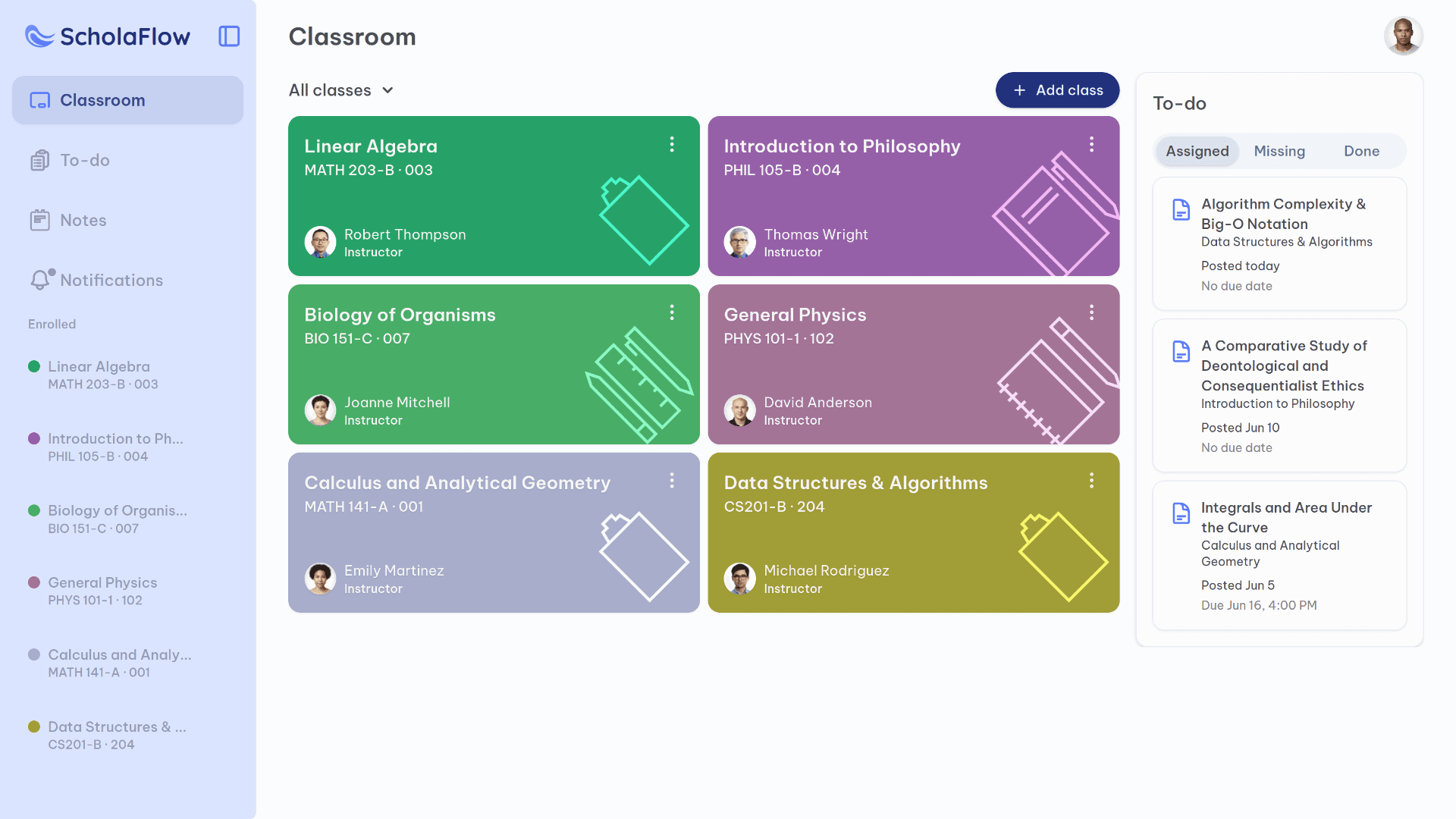Click the ScholaFlow logo icon
1456x819 pixels.
(39, 36)
